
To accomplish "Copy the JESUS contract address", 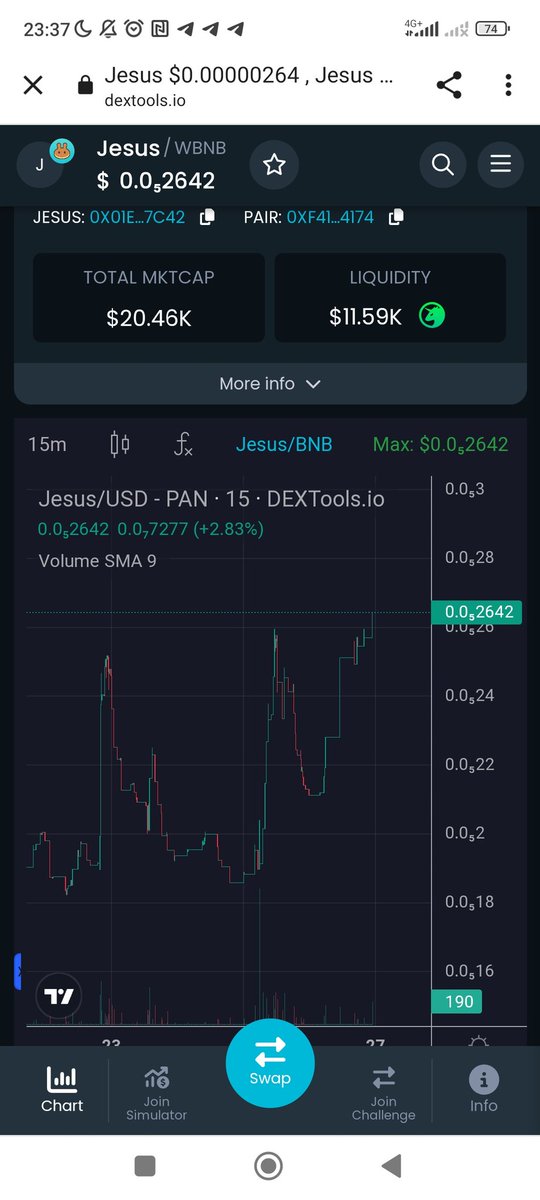I will (x=207, y=217).
